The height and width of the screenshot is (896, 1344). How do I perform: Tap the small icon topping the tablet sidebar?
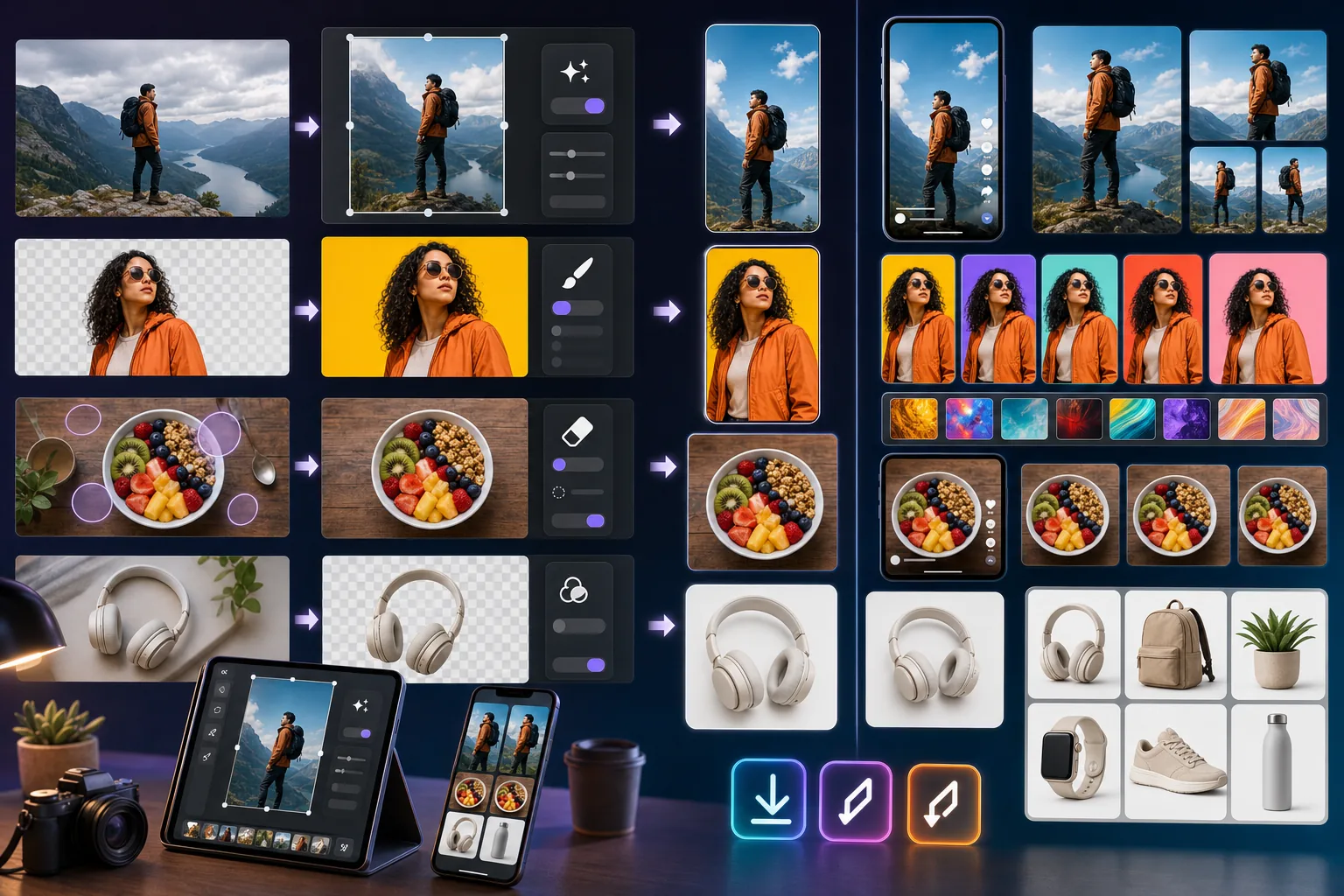click(x=224, y=671)
